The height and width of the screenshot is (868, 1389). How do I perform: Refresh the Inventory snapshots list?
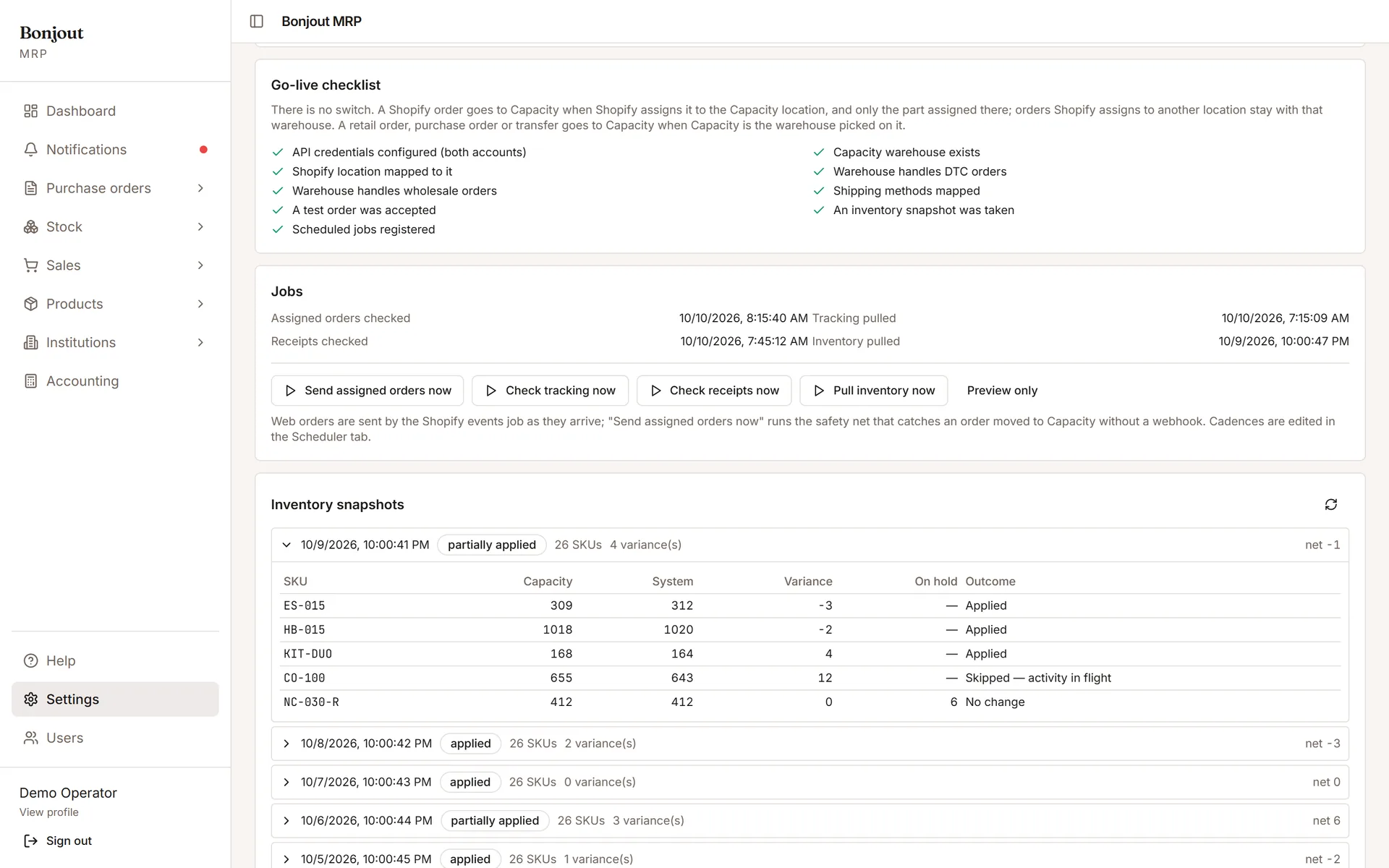(1330, 505)
